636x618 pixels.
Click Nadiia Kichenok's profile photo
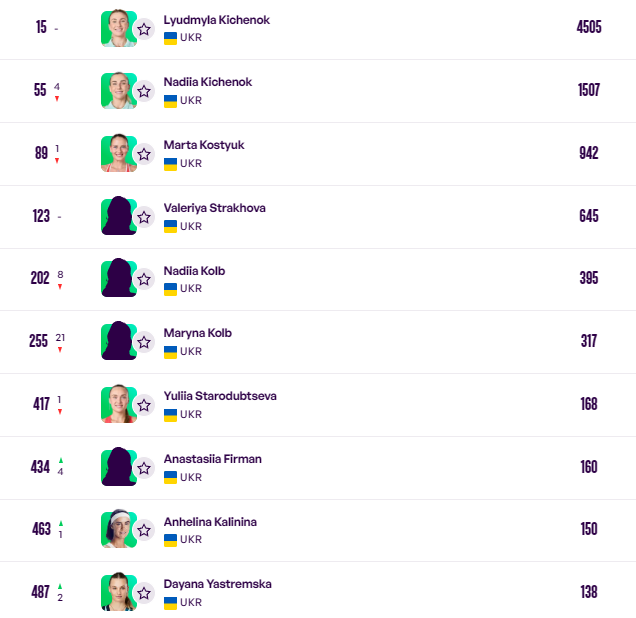[119, 91]
